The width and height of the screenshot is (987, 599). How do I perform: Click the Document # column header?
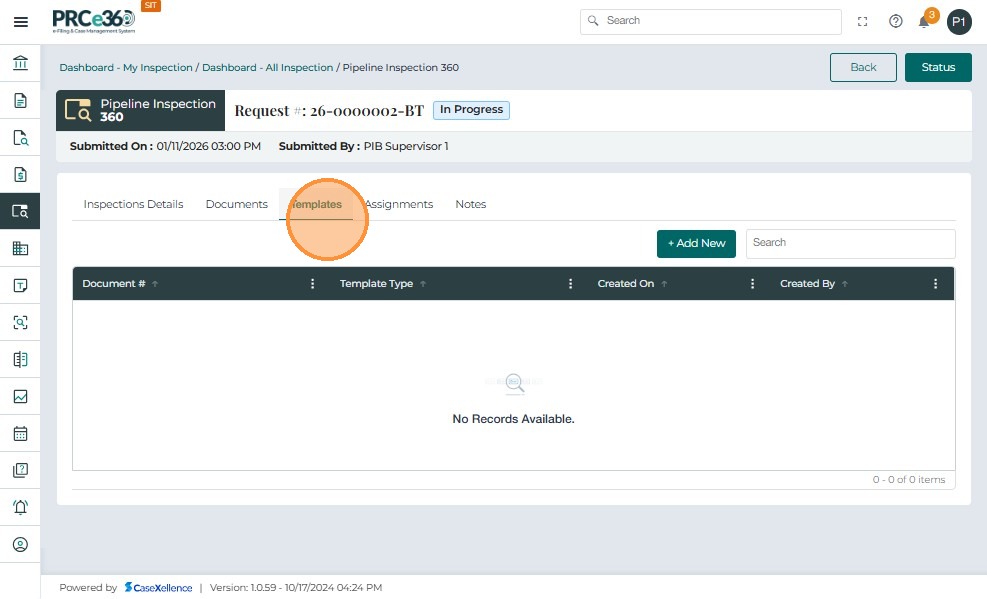(113, 284)
